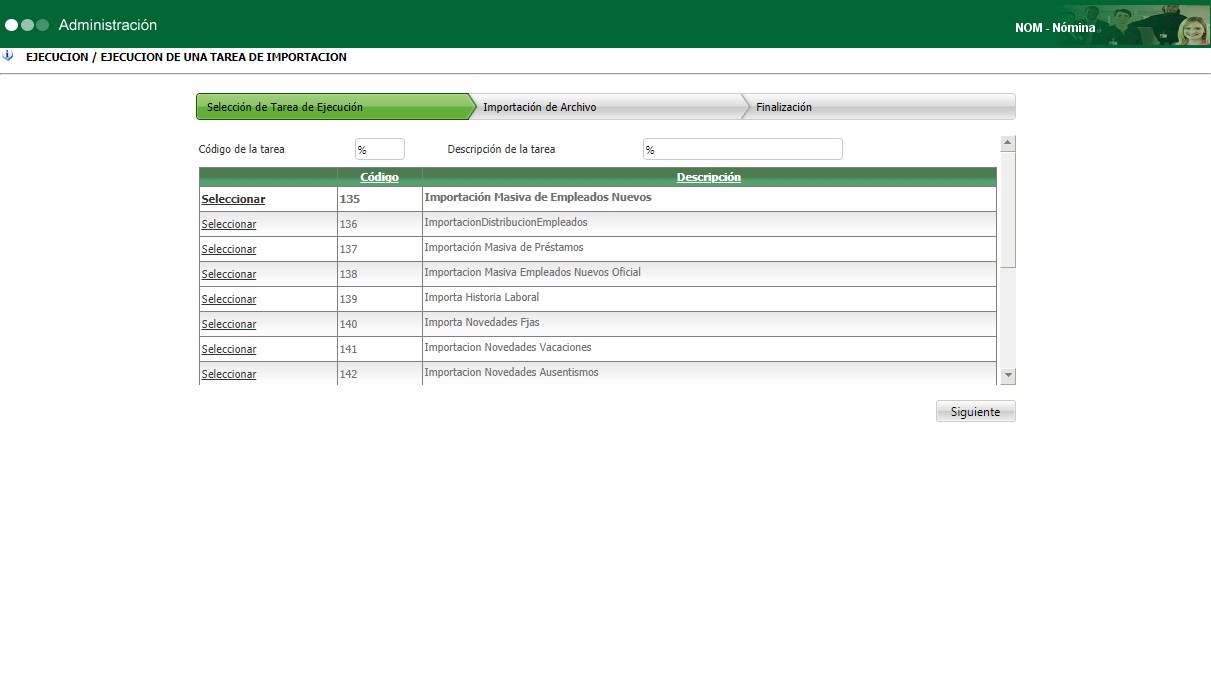Click the Código de la tarea input field
The width and height of the screenshot is (1211, 691).
pyautogui.click(x=379, y=148)
